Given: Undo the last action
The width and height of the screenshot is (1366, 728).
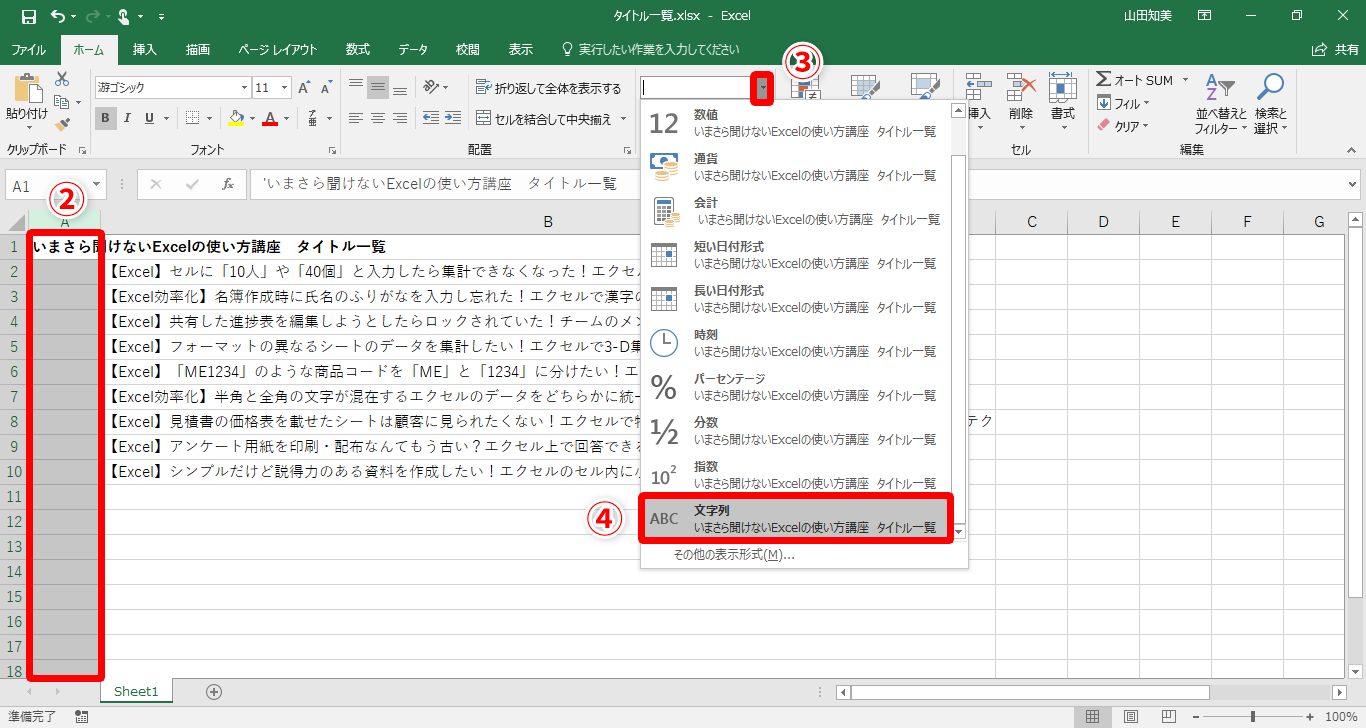Looking at the screenshot, I should pyautogui.click(x=57, y=16).
